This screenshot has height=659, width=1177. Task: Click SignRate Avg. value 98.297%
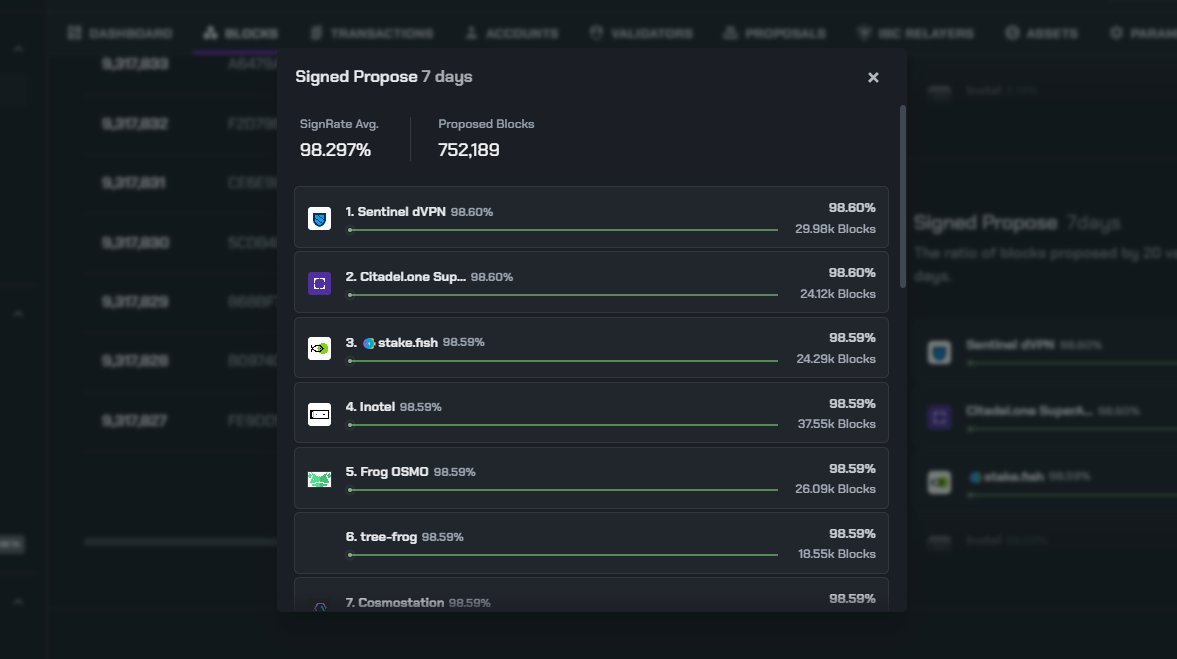tap(336, 150)
